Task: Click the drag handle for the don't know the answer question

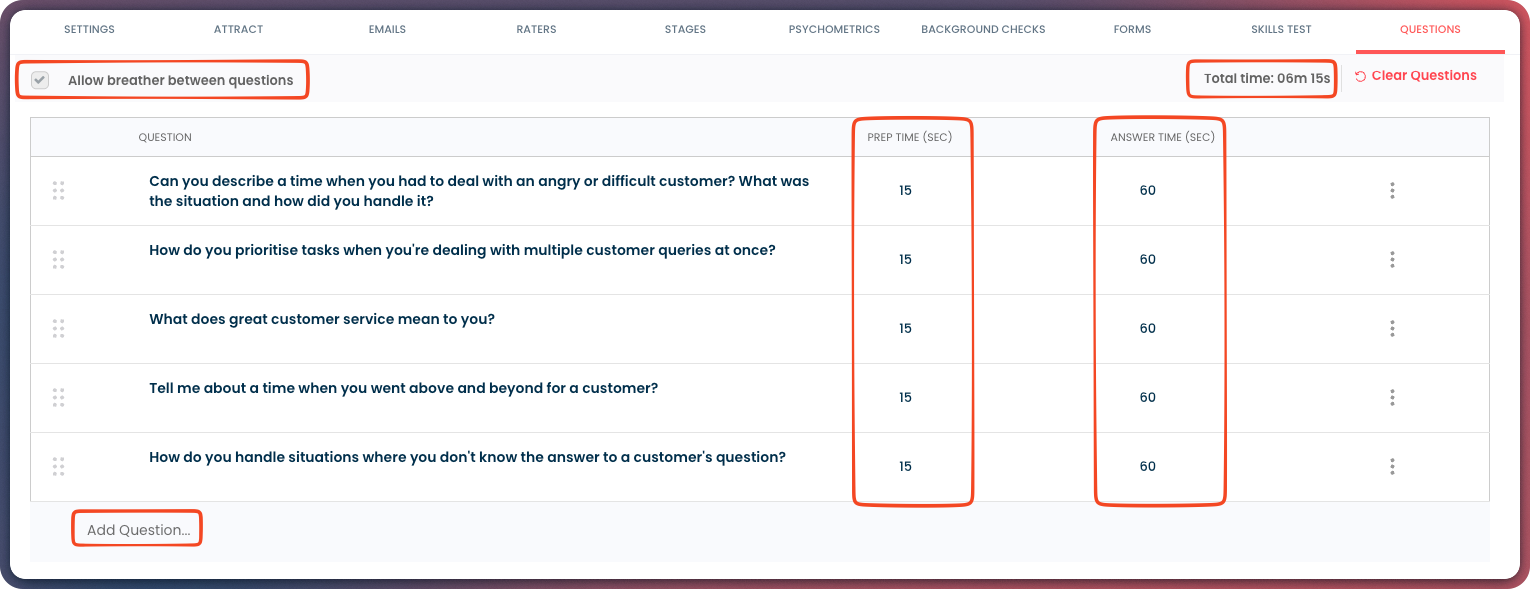Action: [58, 466]
